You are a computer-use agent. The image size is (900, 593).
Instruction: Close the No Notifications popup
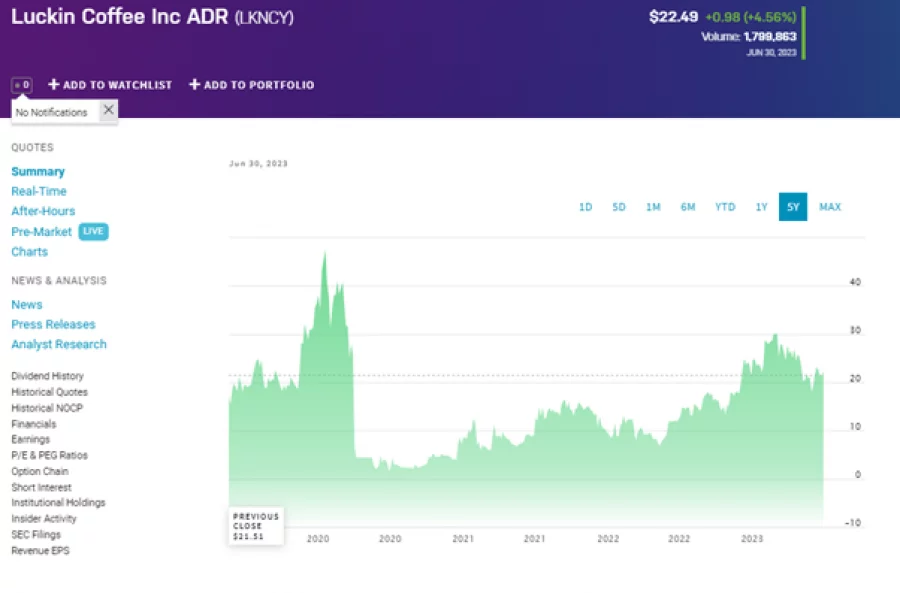pos(108,110)
